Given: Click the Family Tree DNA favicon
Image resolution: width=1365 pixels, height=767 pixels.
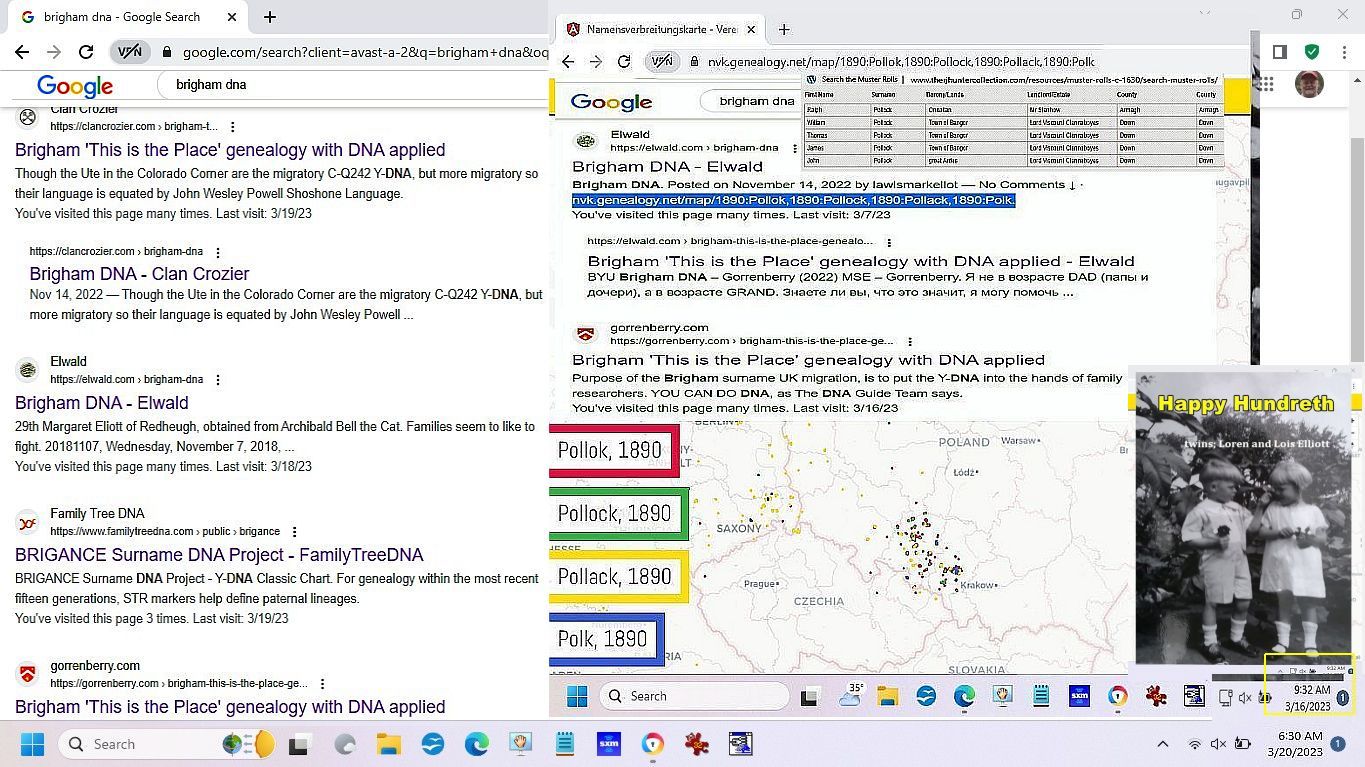Looking at the screenshot, I should pyautogui.click(x=28, y=522).
